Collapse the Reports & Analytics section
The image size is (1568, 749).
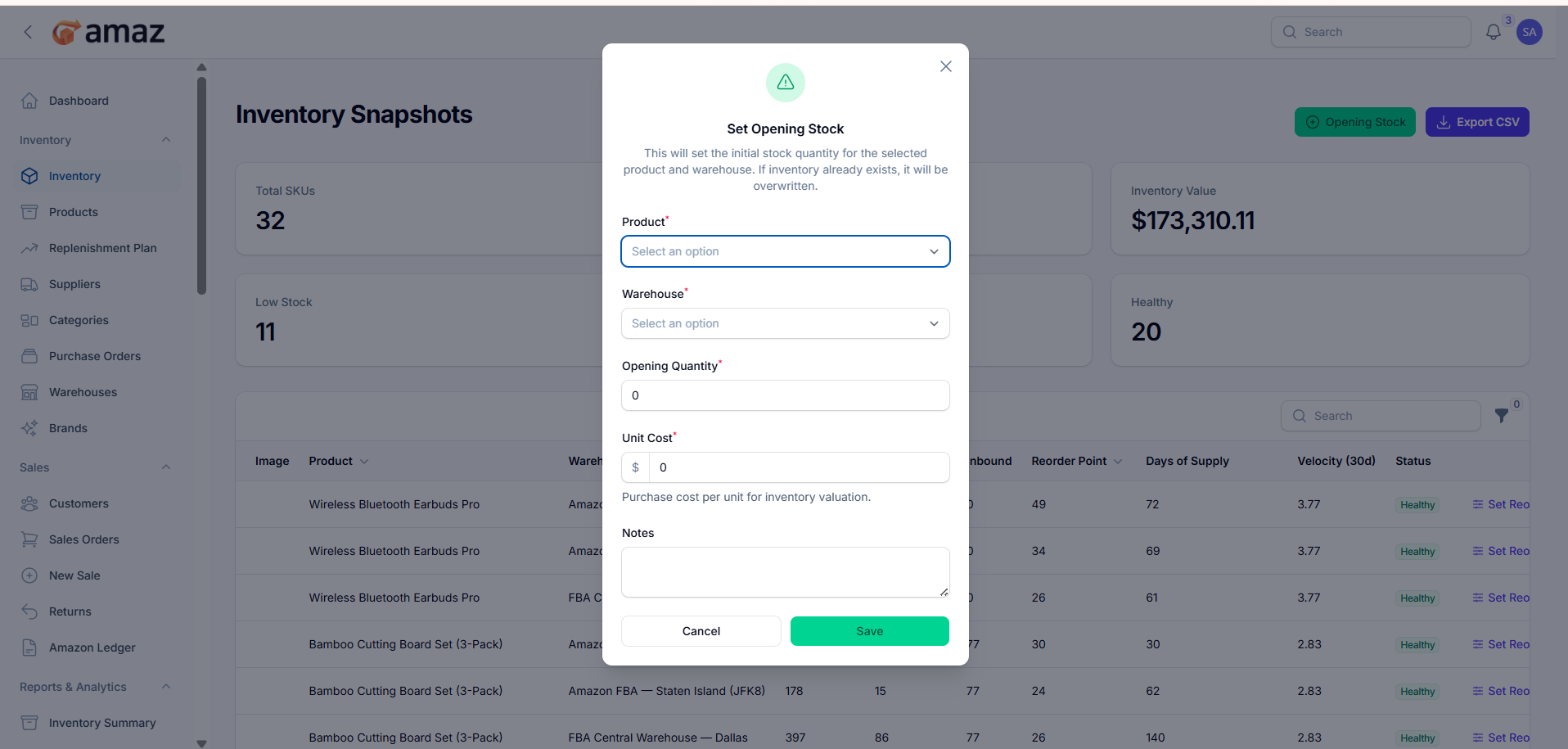166,687
